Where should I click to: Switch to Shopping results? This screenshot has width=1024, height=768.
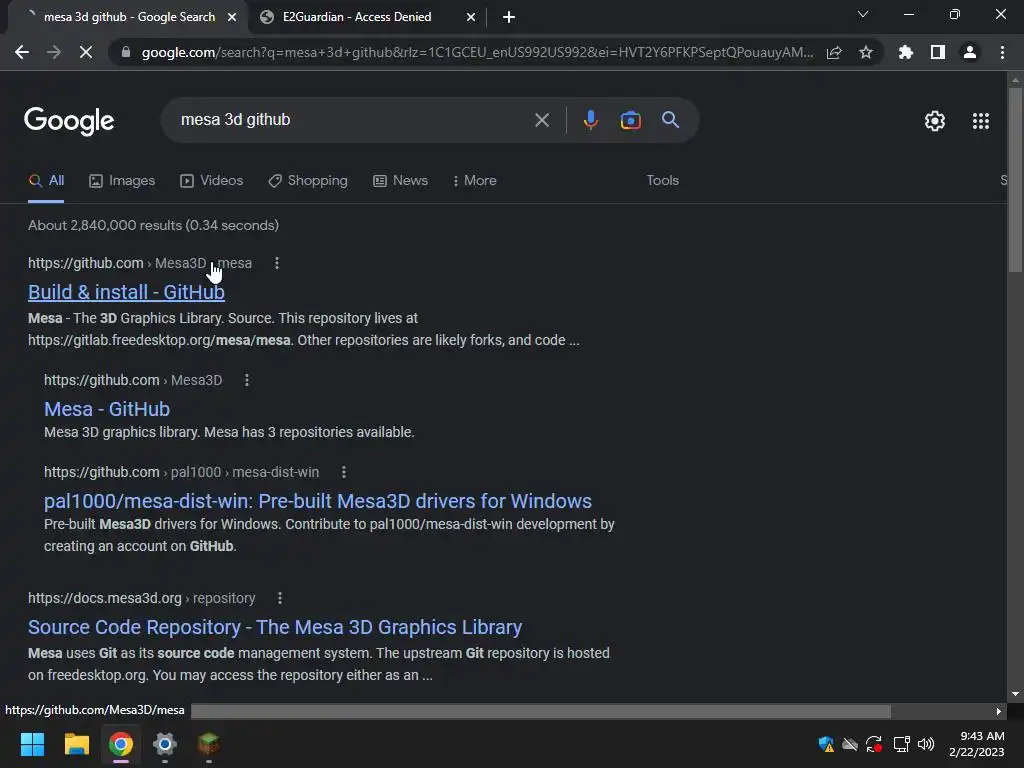[x=308, y=181]
